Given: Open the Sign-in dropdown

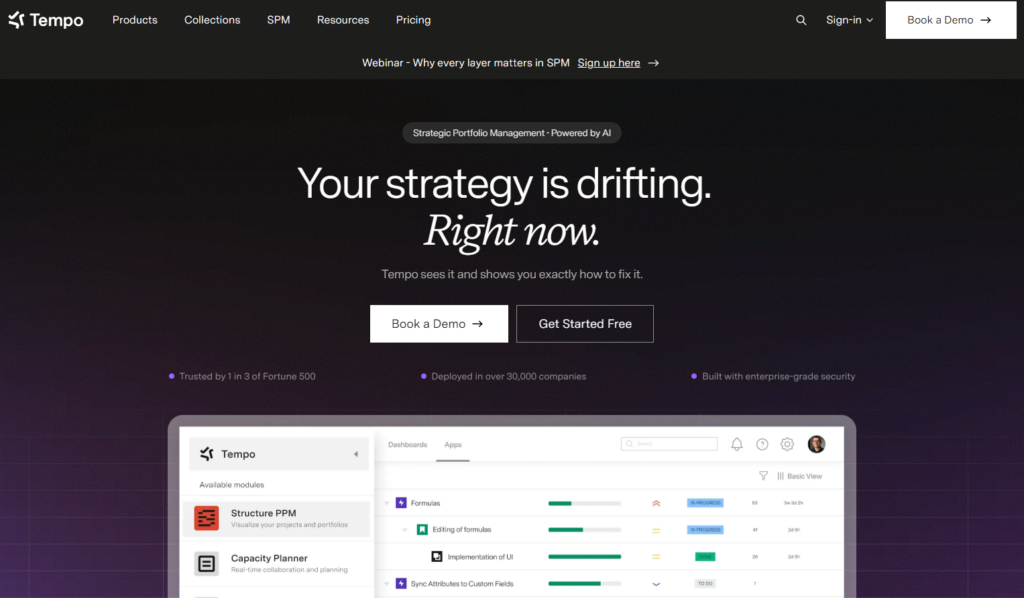Looking at the screenshot, I should [x=849, y=20].
